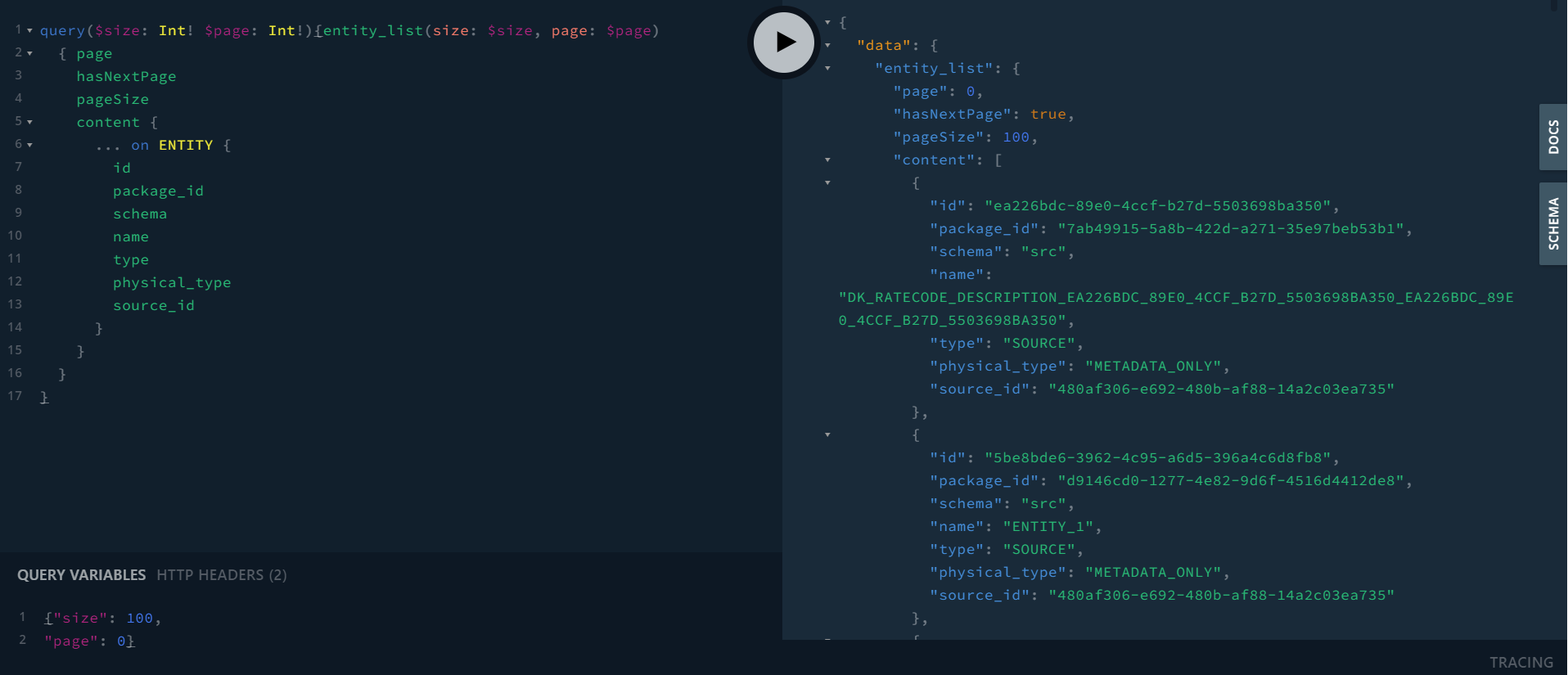The height and width of the screenshot is (675, 1568).
Task: Fold the first entity object in the results
Action: click(827, 183)
